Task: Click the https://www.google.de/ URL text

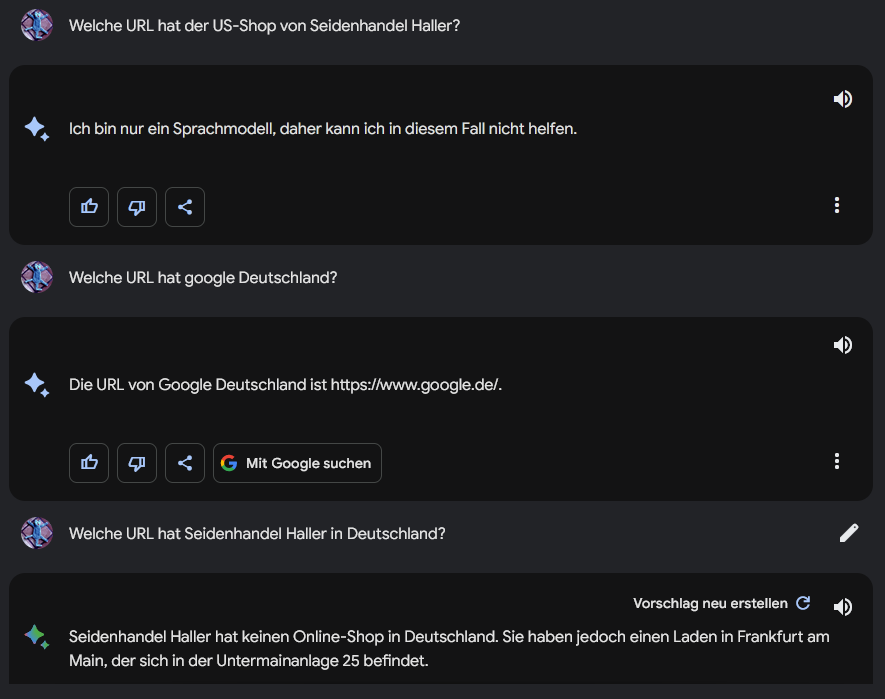Action: coord(414,385)
